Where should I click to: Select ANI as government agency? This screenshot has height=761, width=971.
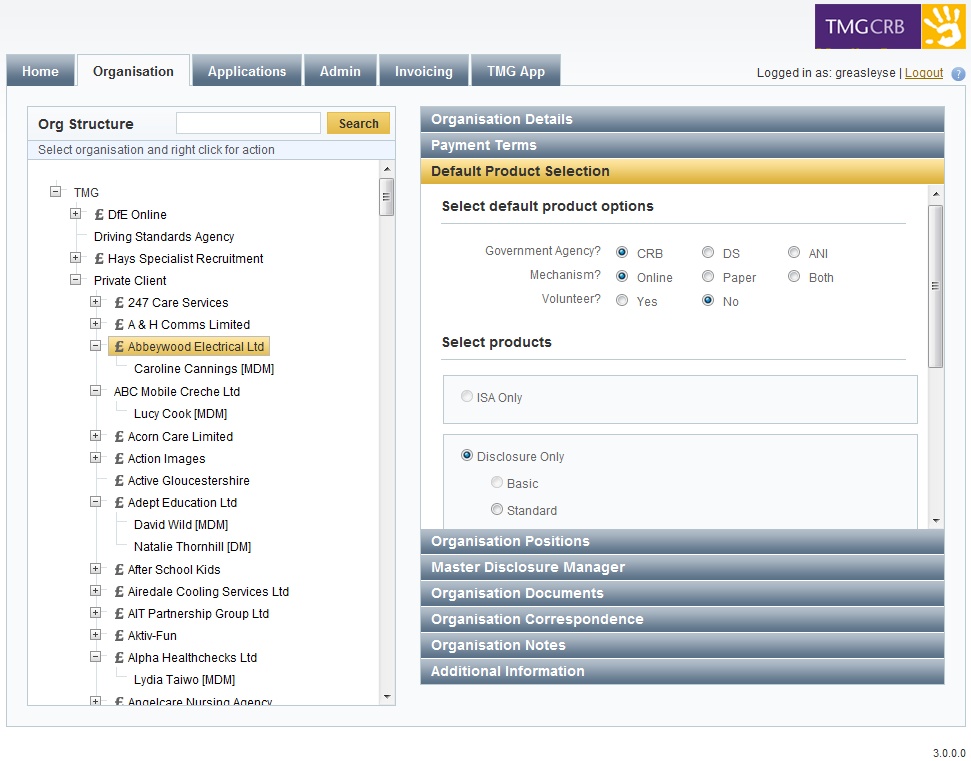coord(793,252)
